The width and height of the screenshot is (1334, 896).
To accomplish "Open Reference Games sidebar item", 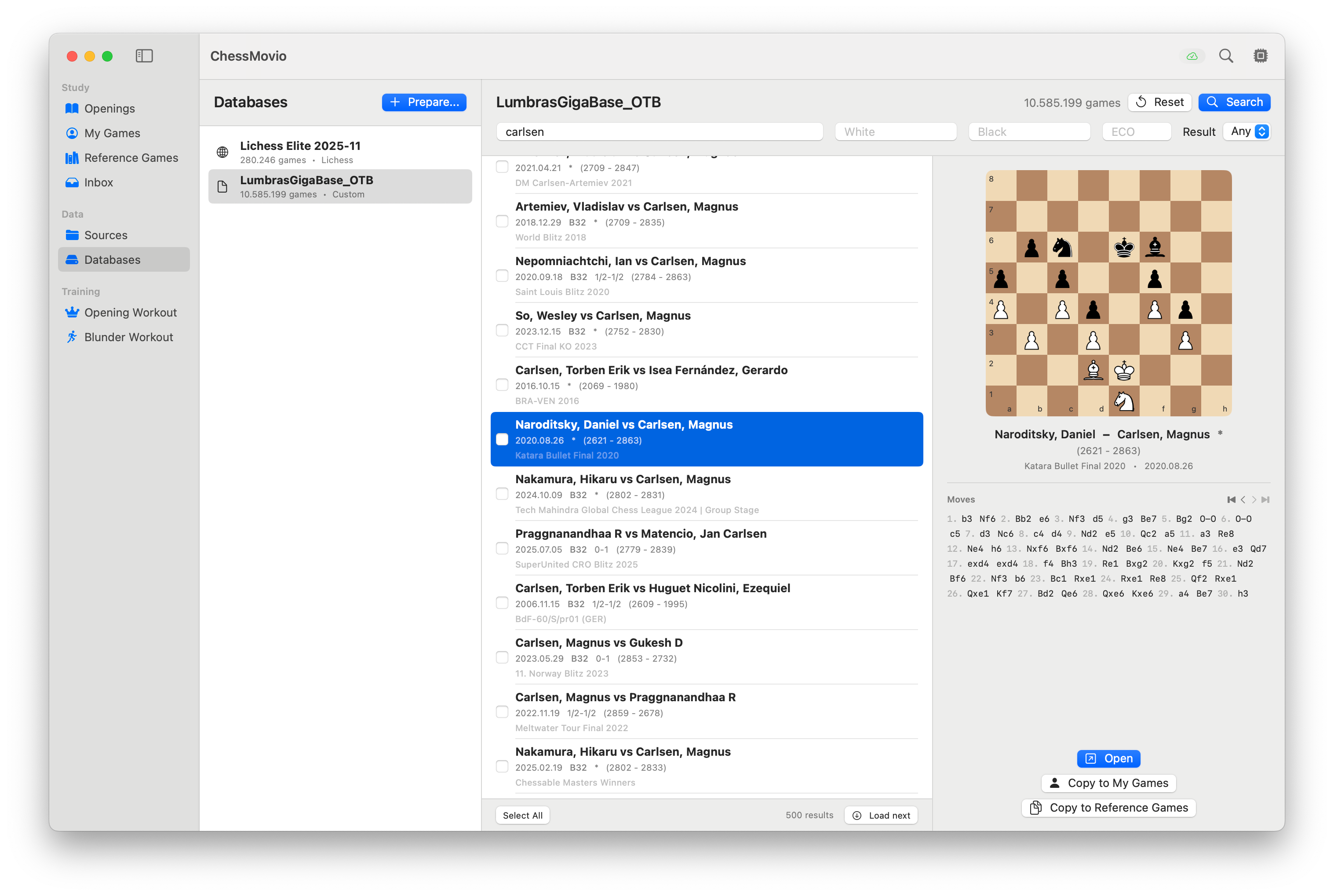I will (131, 158).
